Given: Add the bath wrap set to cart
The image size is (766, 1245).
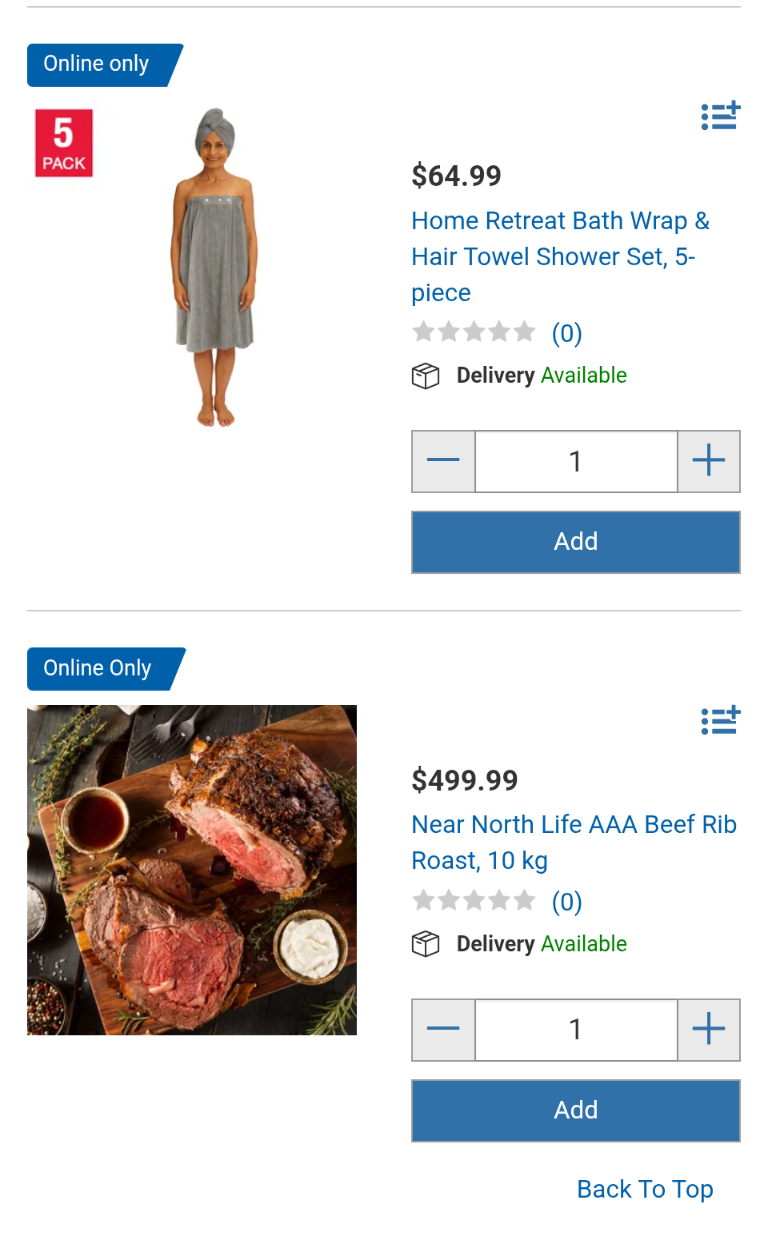Looking at the screenshot, I should (x=576, y=542).
